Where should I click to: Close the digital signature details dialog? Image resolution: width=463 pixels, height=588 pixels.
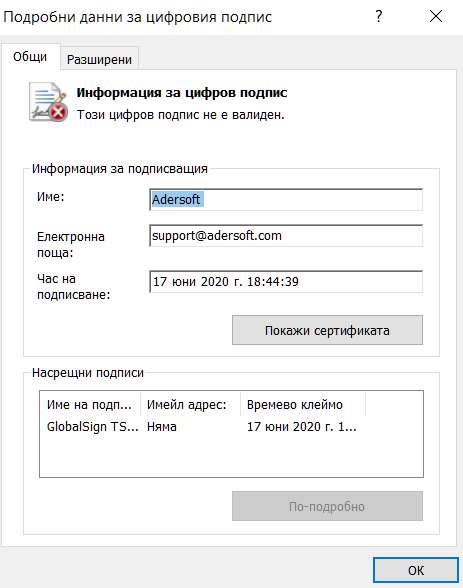436,16
